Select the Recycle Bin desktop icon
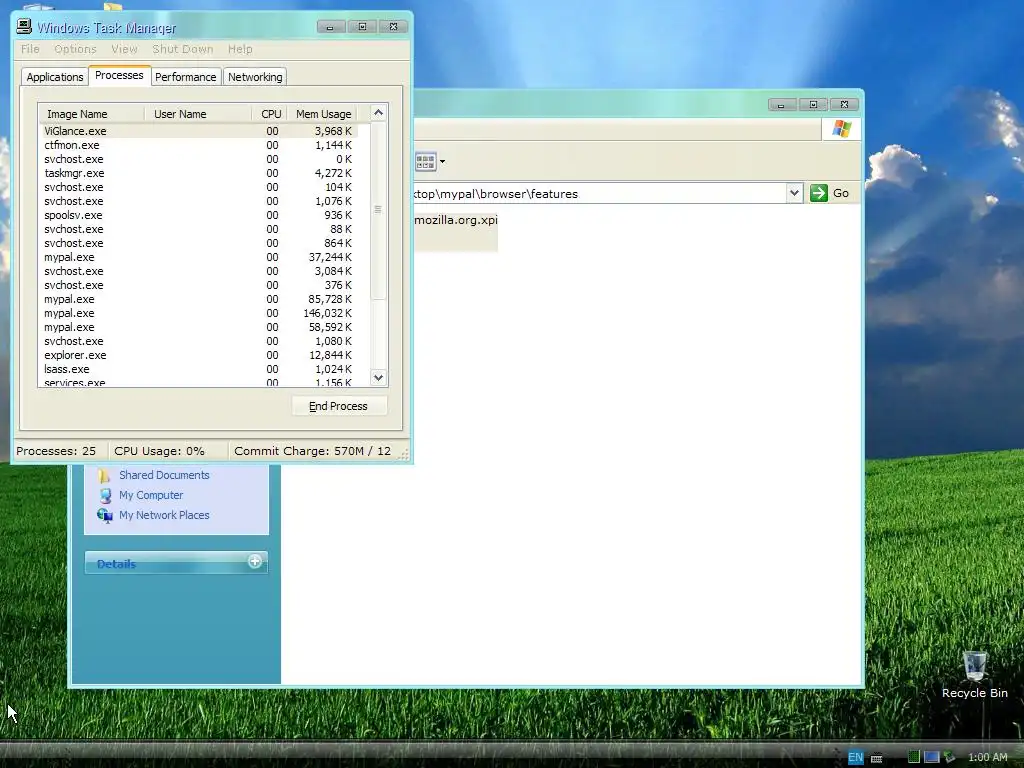 pos(974,675)
